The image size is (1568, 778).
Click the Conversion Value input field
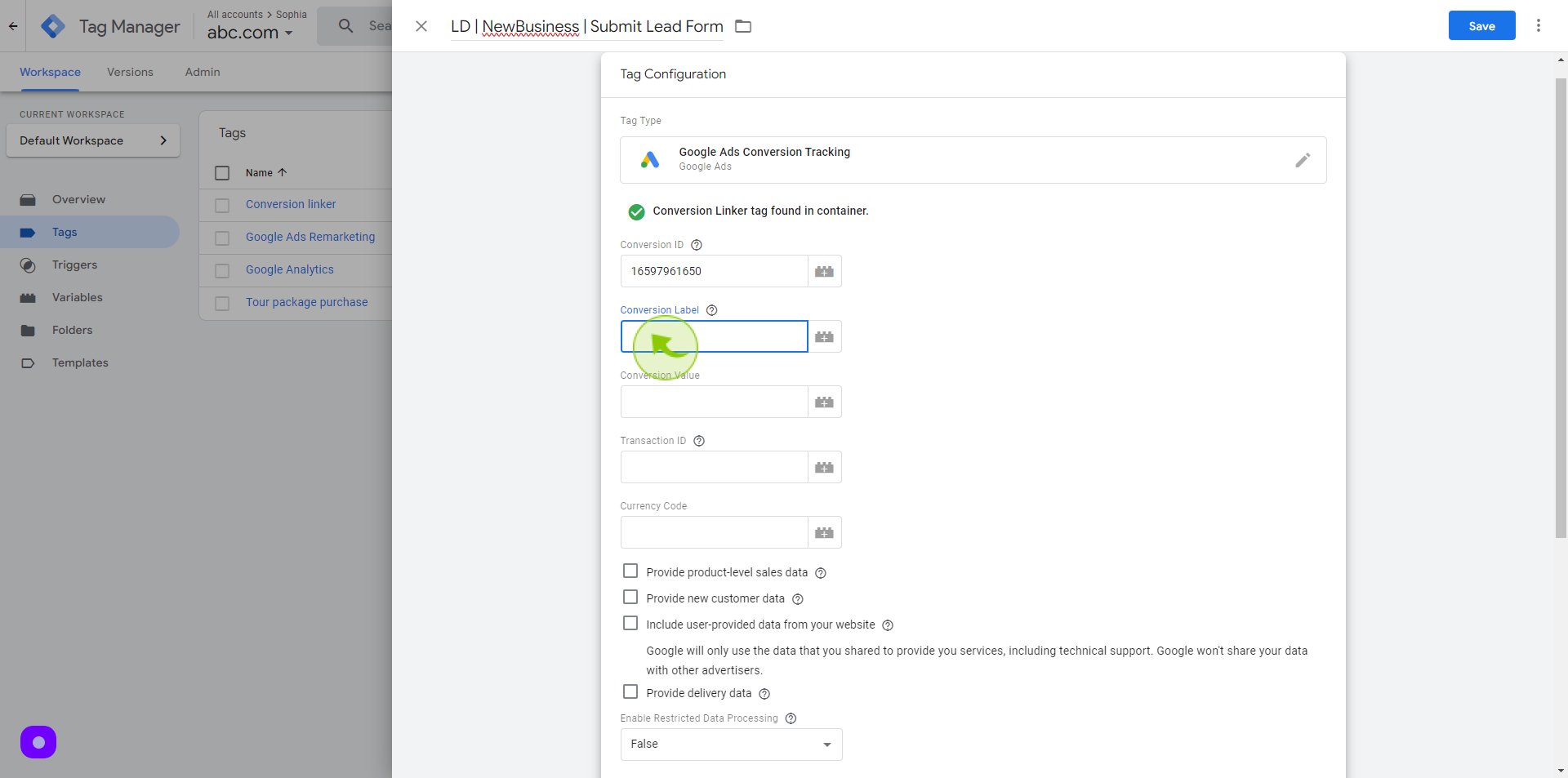(715, 402)
